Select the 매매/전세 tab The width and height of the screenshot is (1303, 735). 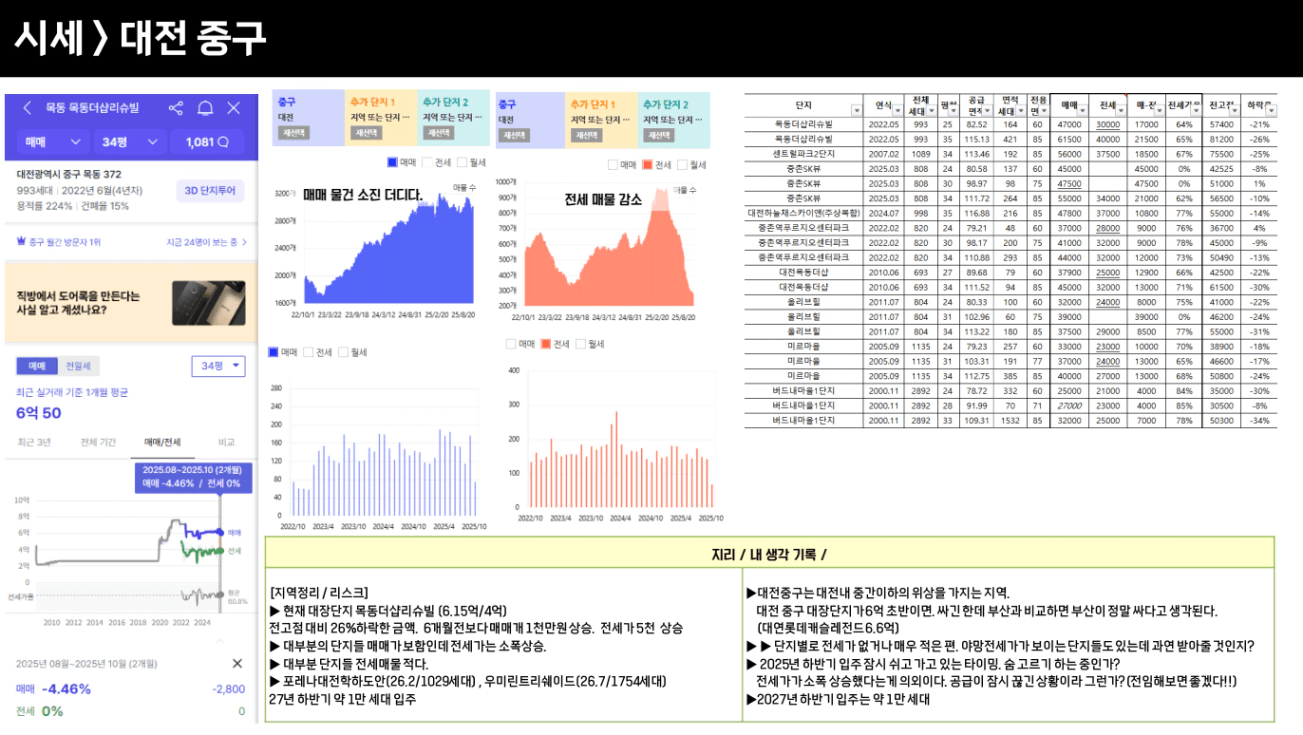[x=162, y=441]
